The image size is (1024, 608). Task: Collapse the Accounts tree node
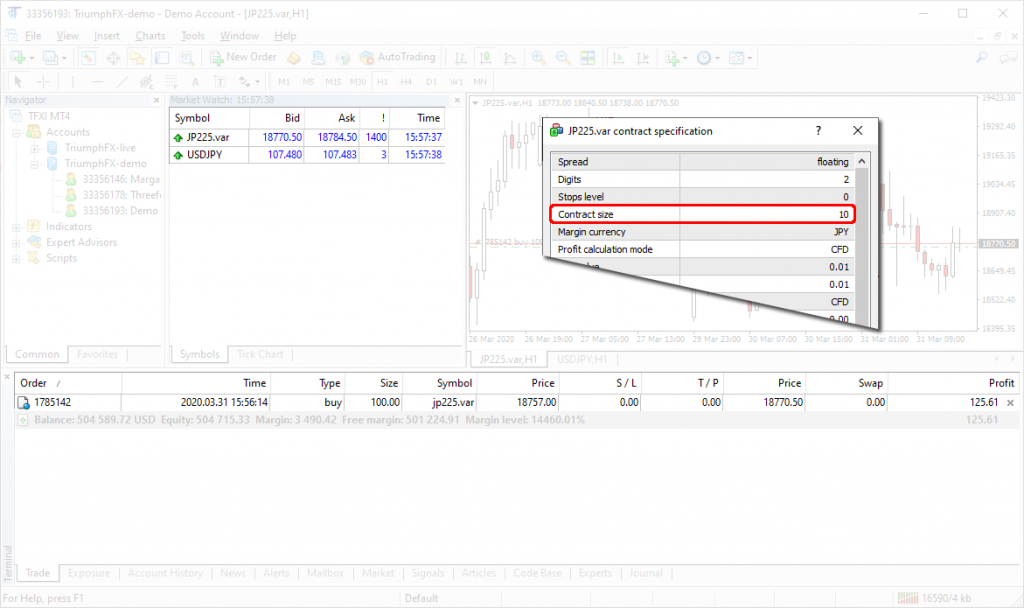pos(16,133)
